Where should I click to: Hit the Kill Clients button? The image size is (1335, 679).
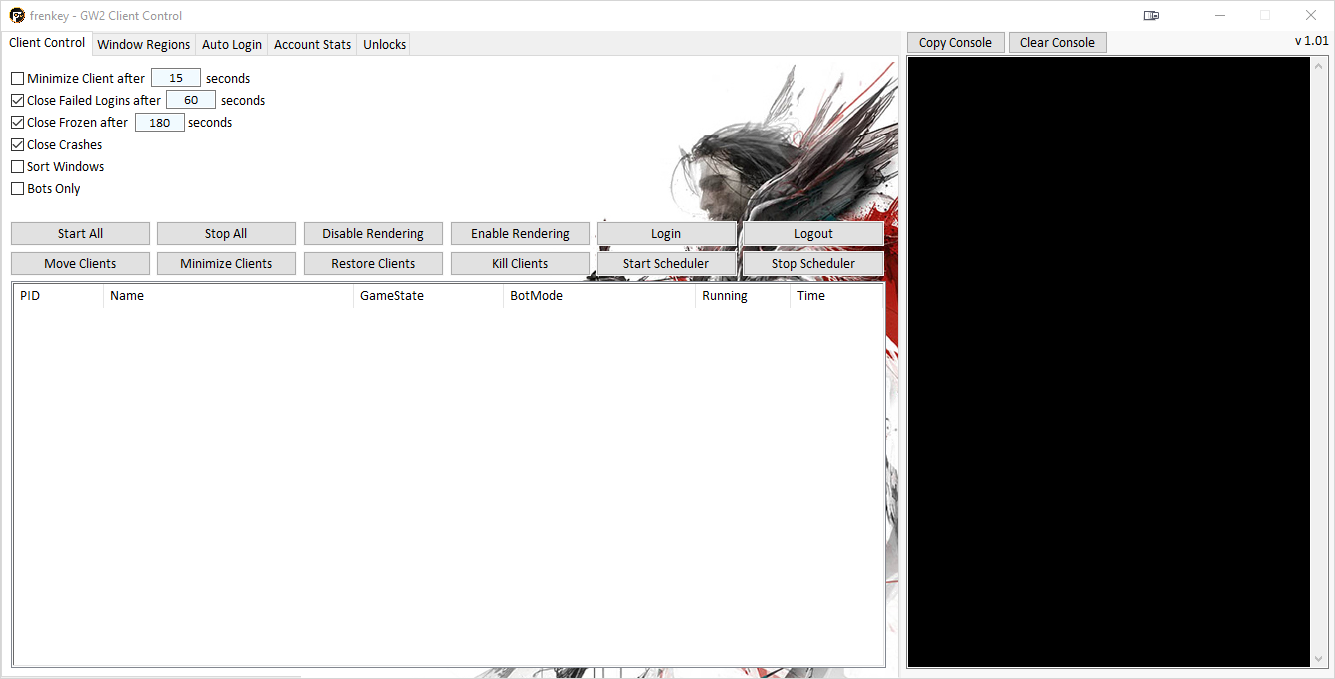[x=520, y=264]
